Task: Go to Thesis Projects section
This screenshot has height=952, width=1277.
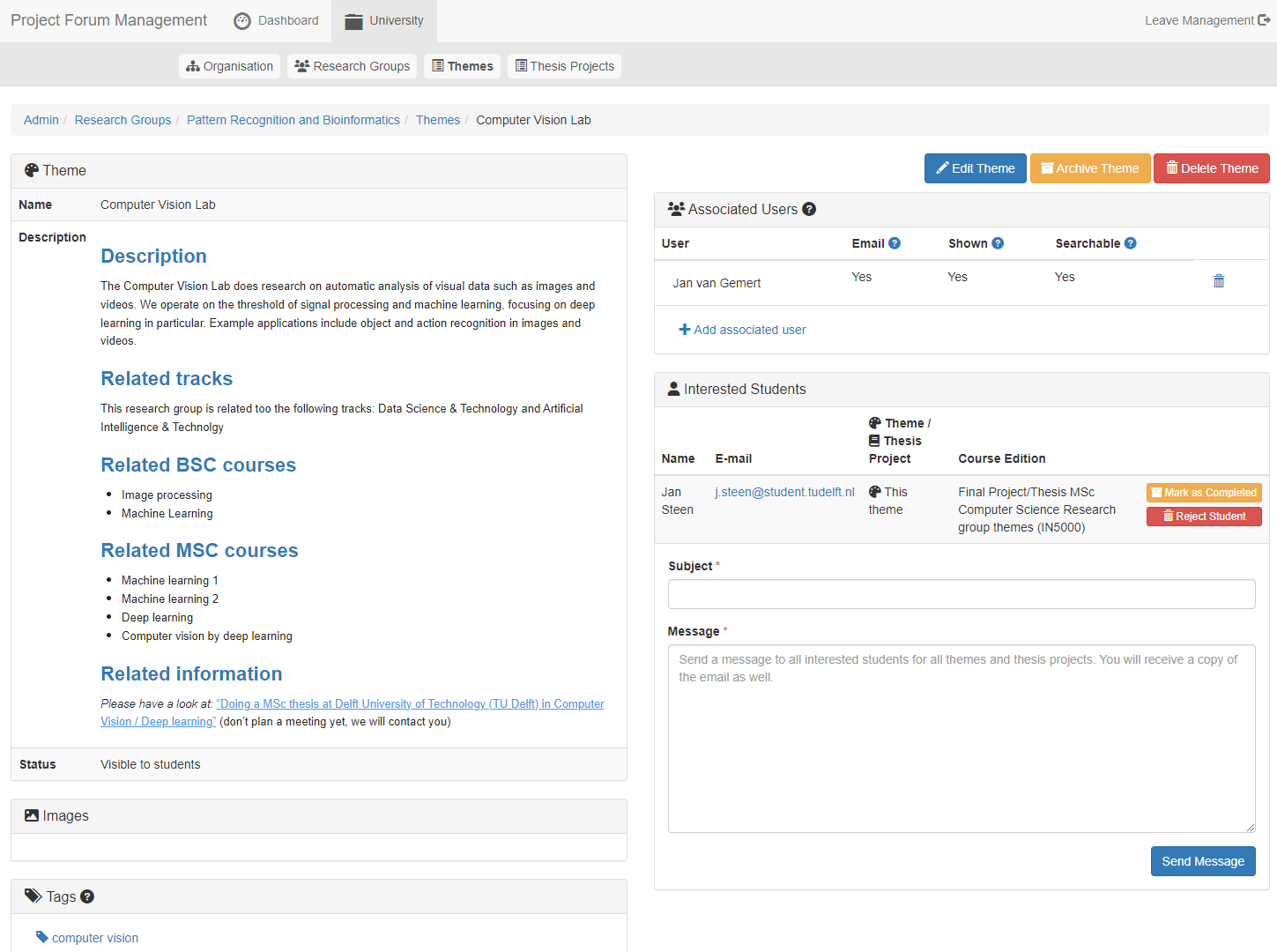Action: pyautogui.click(x=564, y=66)
